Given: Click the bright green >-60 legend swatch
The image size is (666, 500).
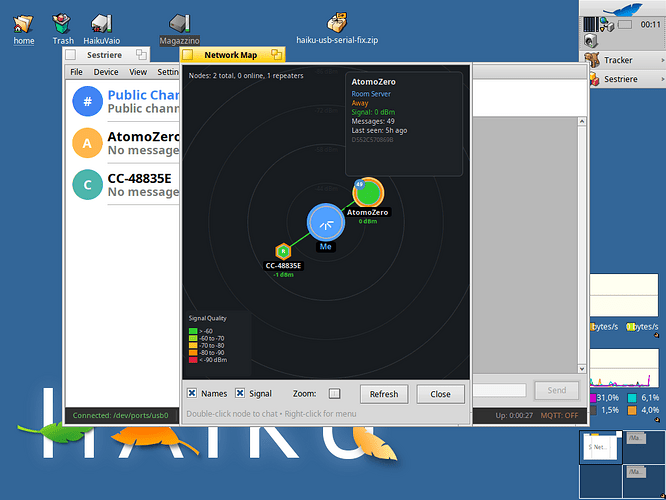Looking at the screenshot, I should pyautogui.click(x=193, y=331).
